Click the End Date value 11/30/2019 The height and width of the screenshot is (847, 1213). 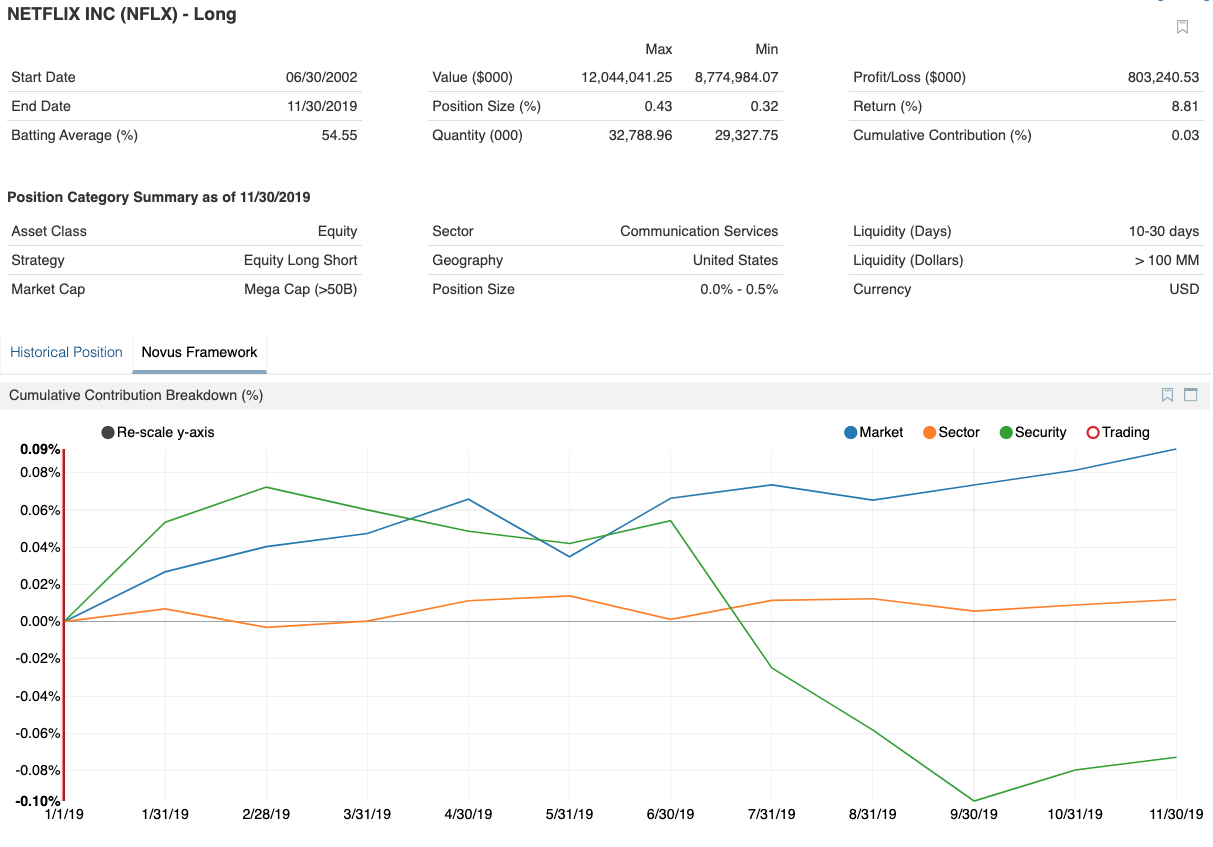point(321,106)
